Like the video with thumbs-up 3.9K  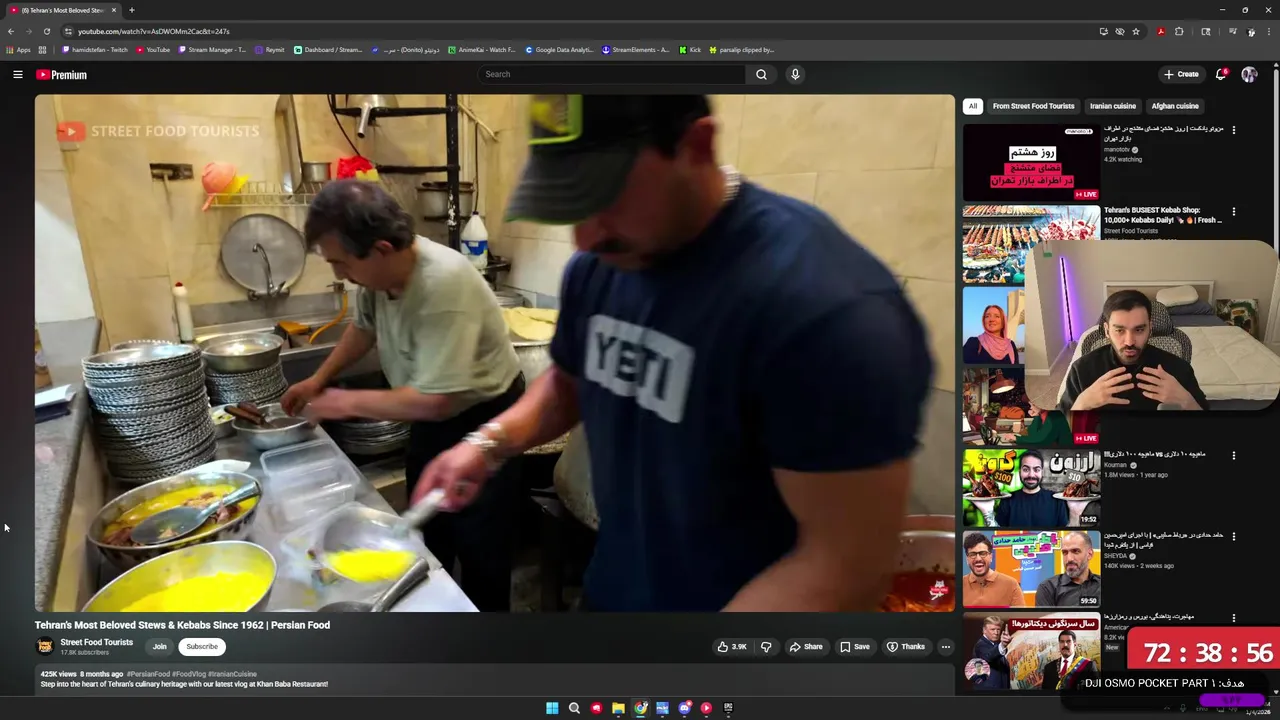732,647
